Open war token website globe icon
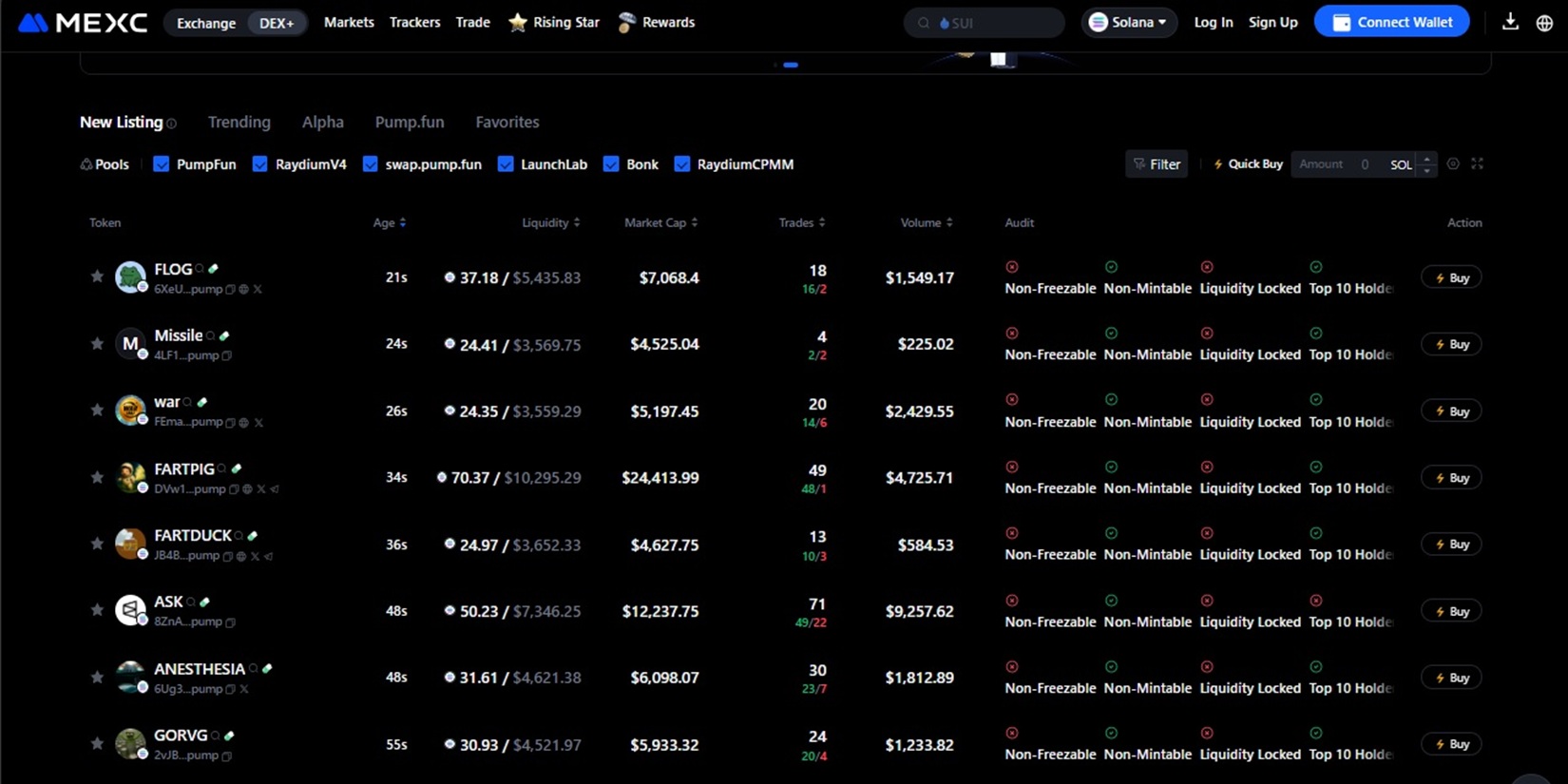Screen dimensions: 1568x784 pyautogui.click(x=244, y=422)
